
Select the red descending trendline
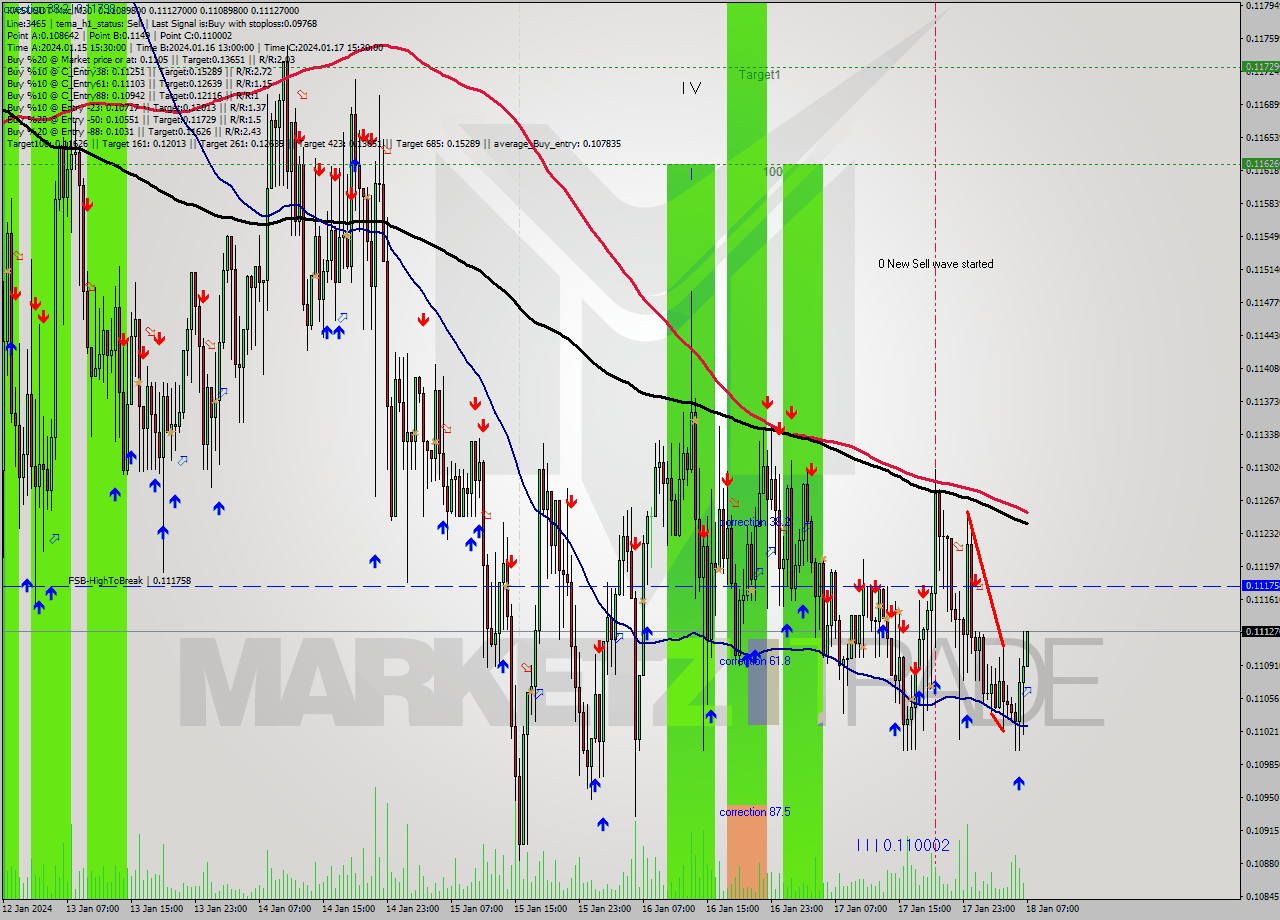985,578
